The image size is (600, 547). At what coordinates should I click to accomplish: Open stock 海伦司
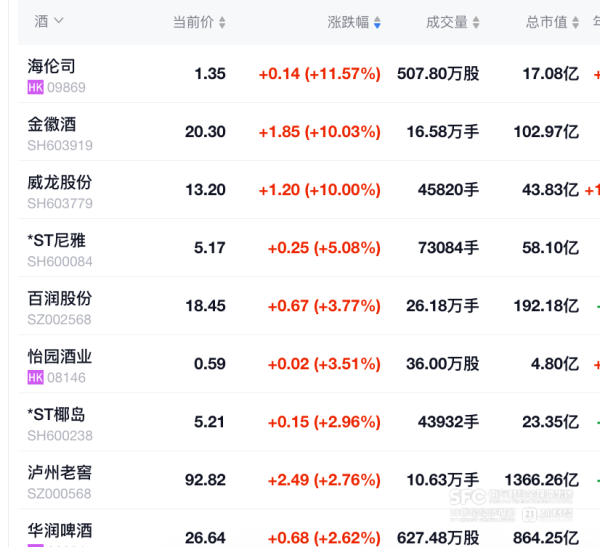51,66
